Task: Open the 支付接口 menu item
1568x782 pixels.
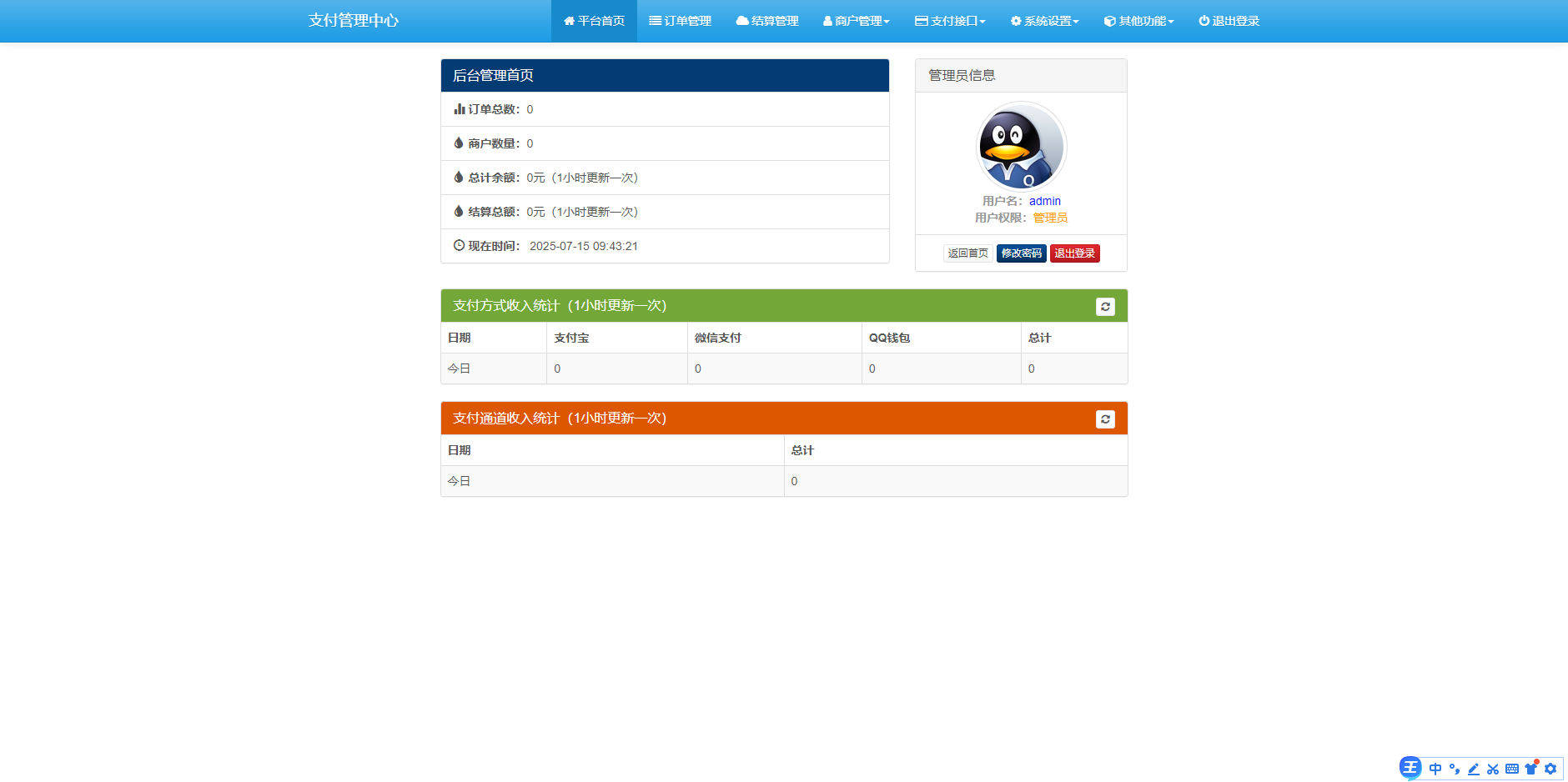Action: pyautogui.click(x=952, y=20)
